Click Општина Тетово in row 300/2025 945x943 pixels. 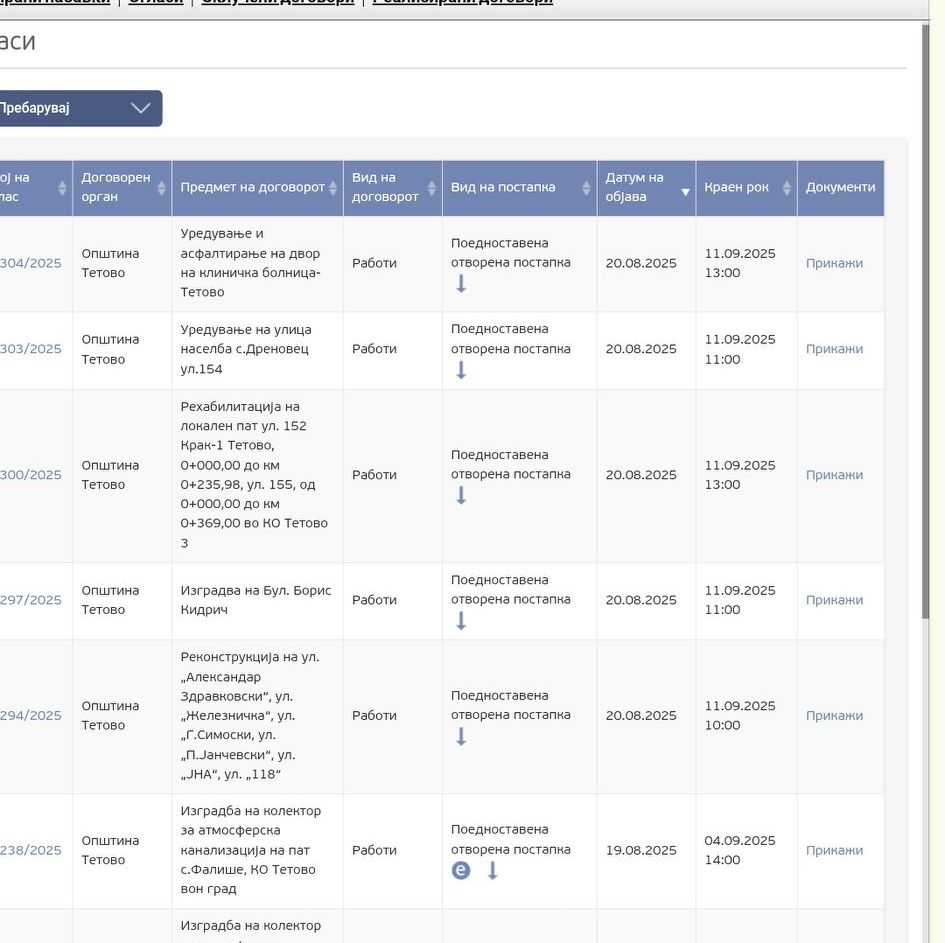110,475
